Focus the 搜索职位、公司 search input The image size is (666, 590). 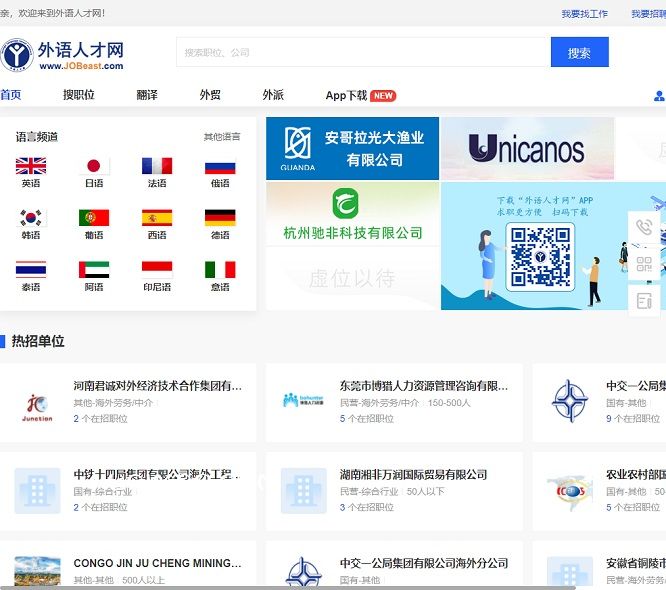point(363,52)
